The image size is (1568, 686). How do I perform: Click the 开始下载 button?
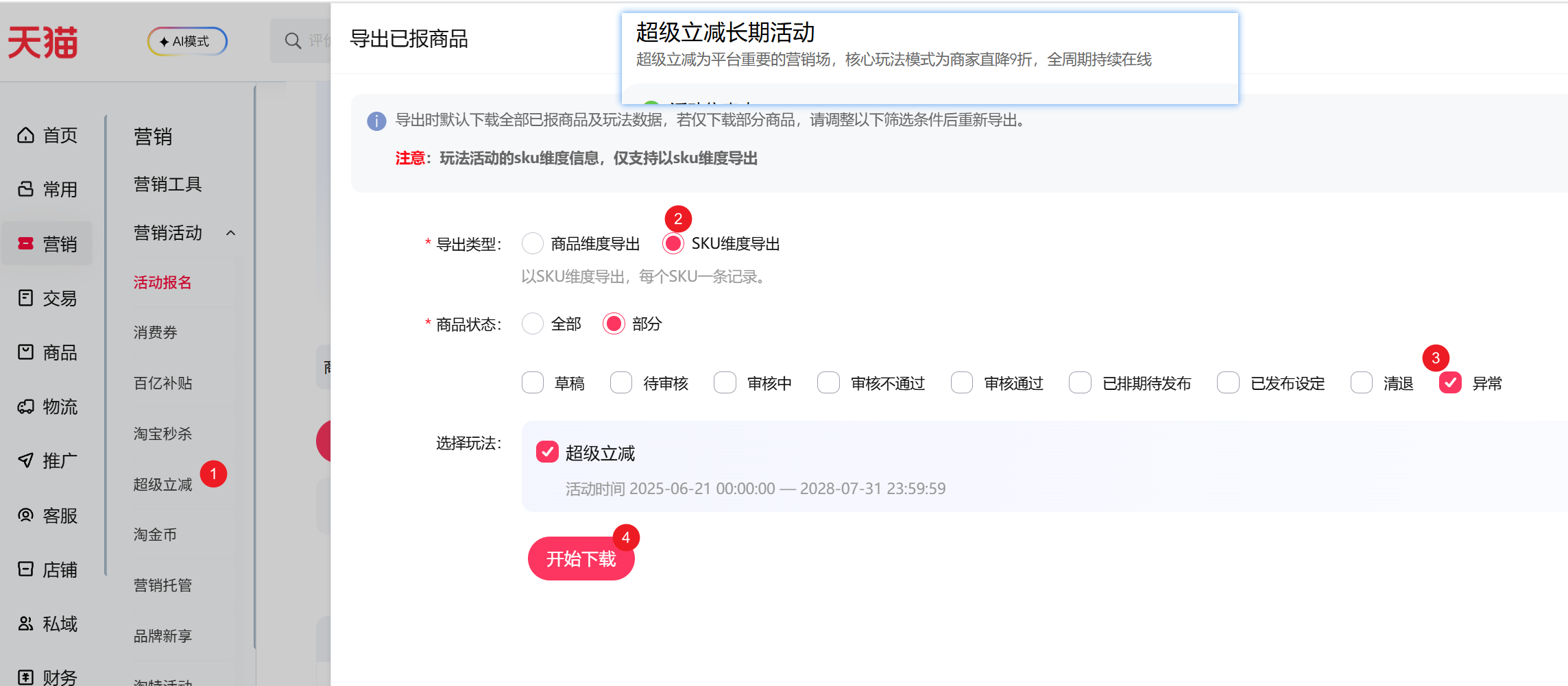[x=581, y=559]
